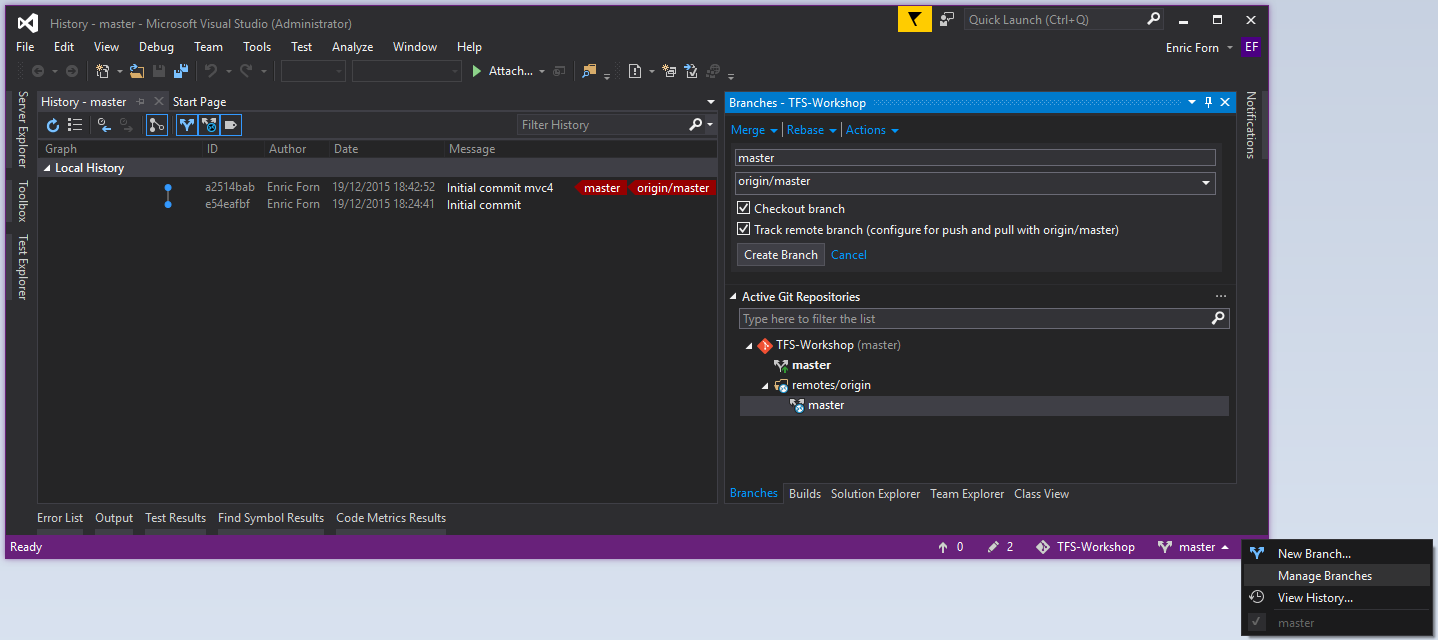Screen dimensions: 1438x640
Task: Collapse the remotes/origin tree node
Action: 766,386
